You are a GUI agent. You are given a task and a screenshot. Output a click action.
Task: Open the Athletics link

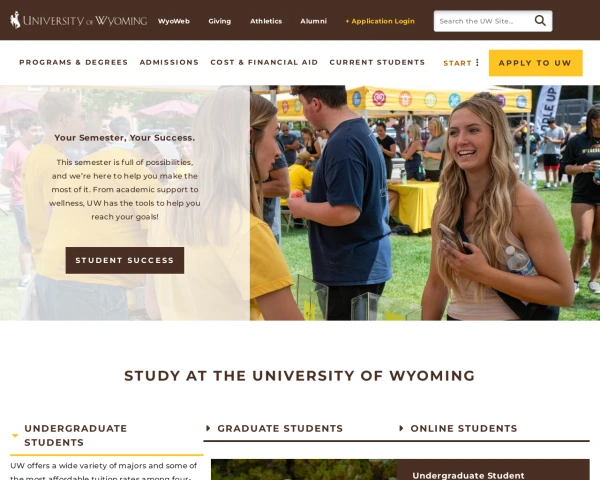266,21
